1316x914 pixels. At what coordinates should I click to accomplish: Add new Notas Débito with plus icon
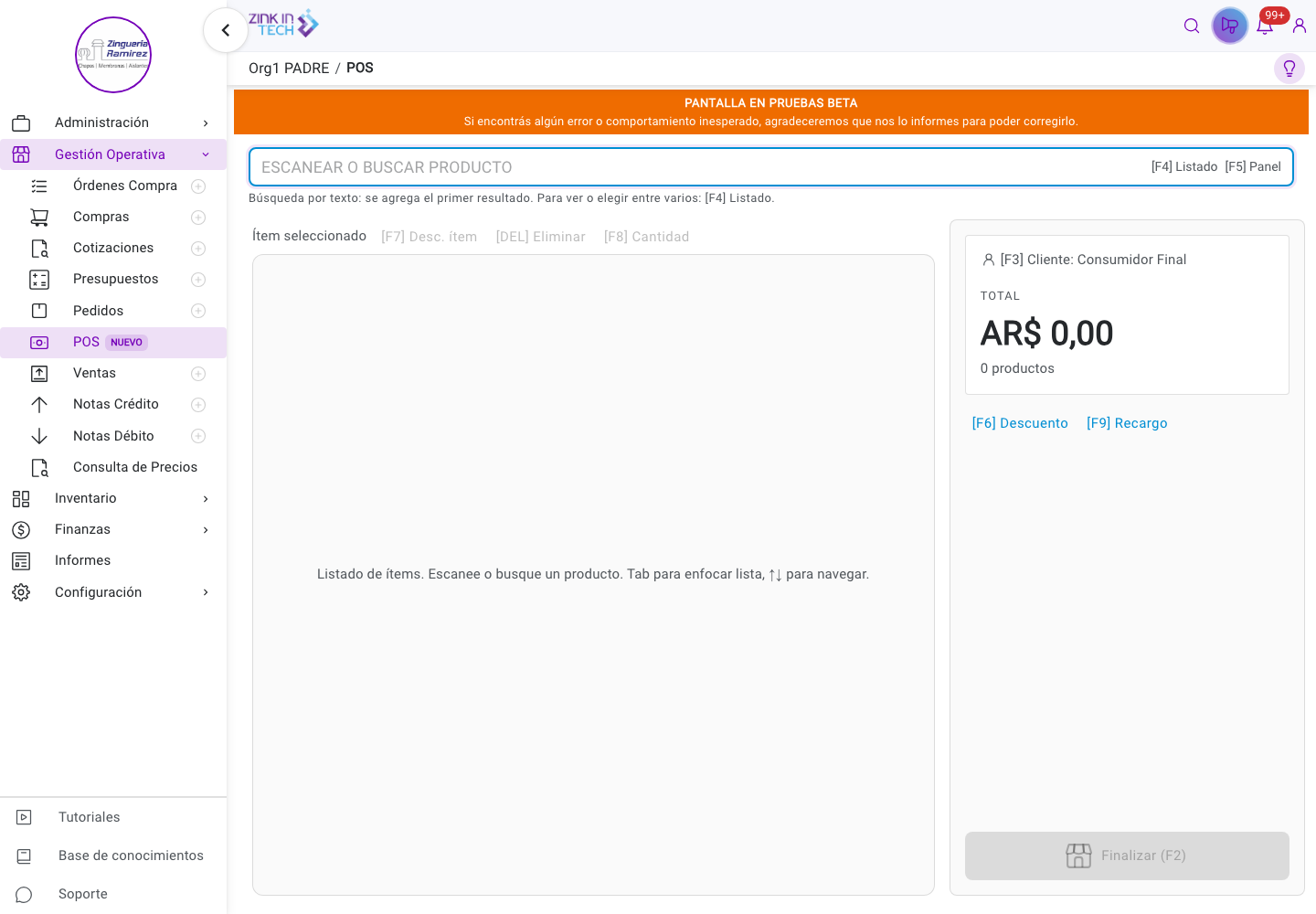click(198, 436)
